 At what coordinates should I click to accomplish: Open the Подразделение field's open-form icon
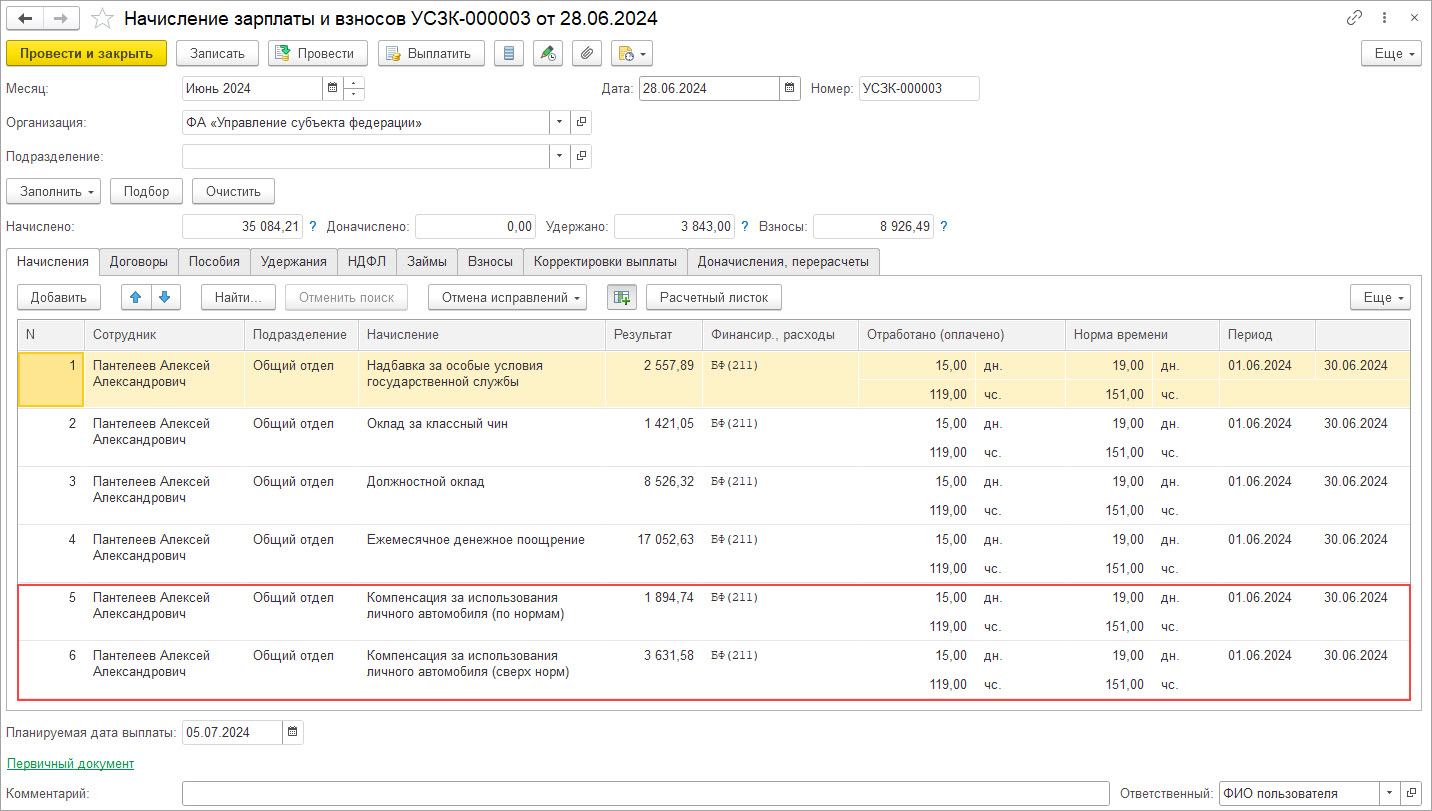click(581, 157)
